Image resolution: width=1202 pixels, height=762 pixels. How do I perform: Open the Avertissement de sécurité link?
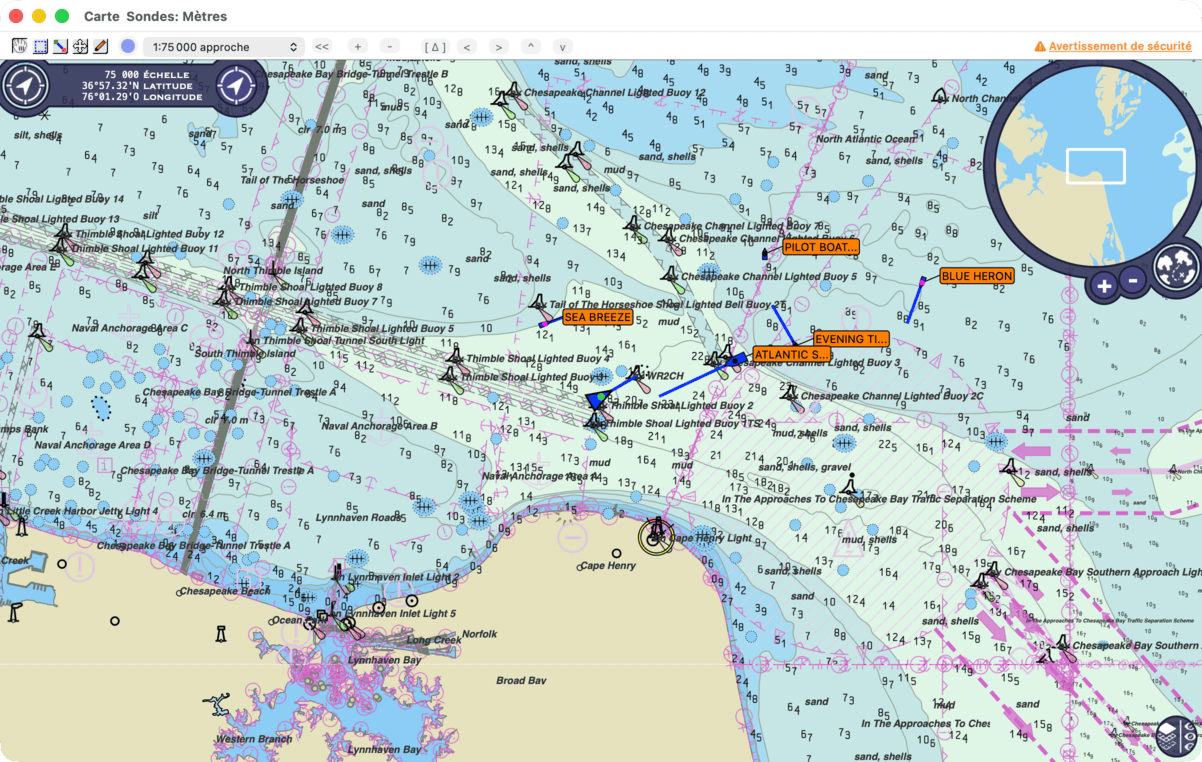[x=1113, y=46]
